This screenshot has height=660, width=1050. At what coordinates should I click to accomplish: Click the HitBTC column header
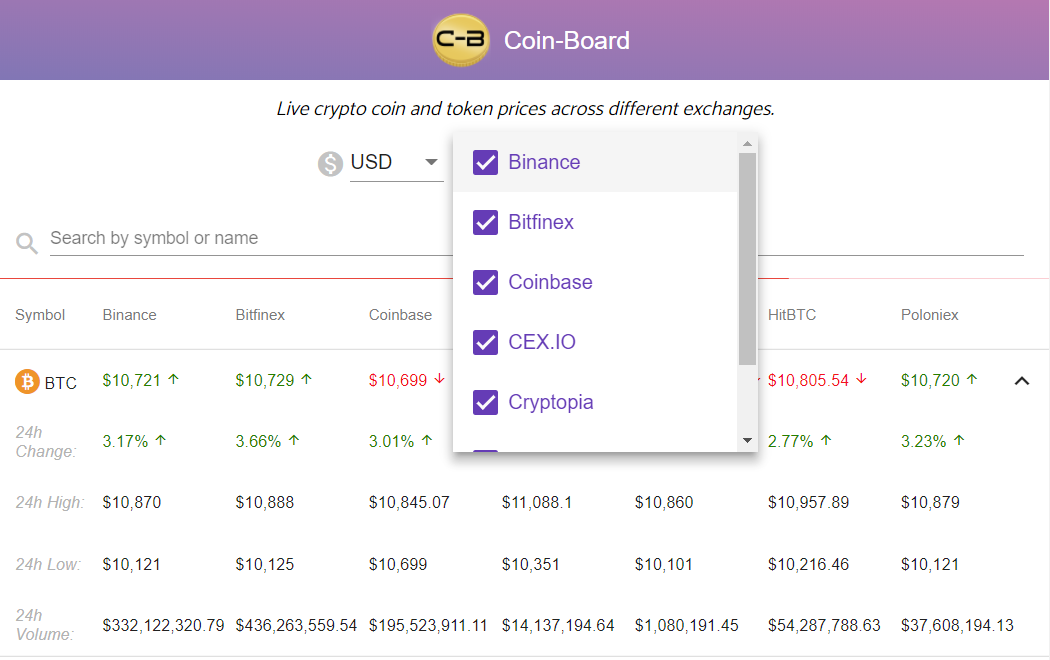point(791,314)
